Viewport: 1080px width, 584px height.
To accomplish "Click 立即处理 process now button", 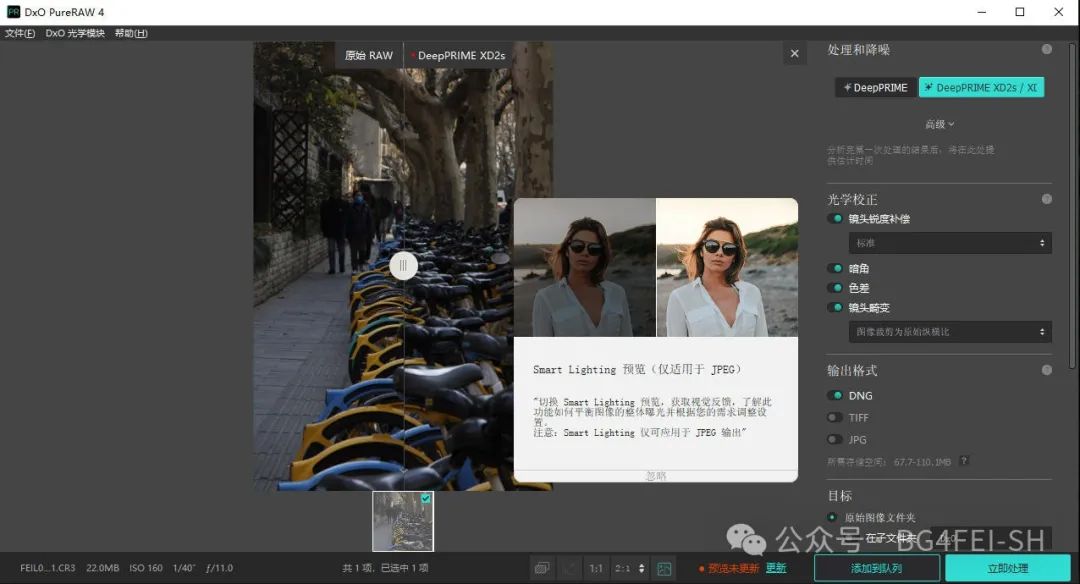I will 1007,568.
